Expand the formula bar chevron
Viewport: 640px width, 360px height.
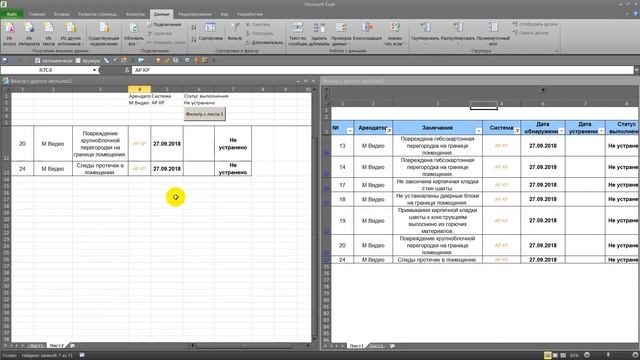pos(637,70)
